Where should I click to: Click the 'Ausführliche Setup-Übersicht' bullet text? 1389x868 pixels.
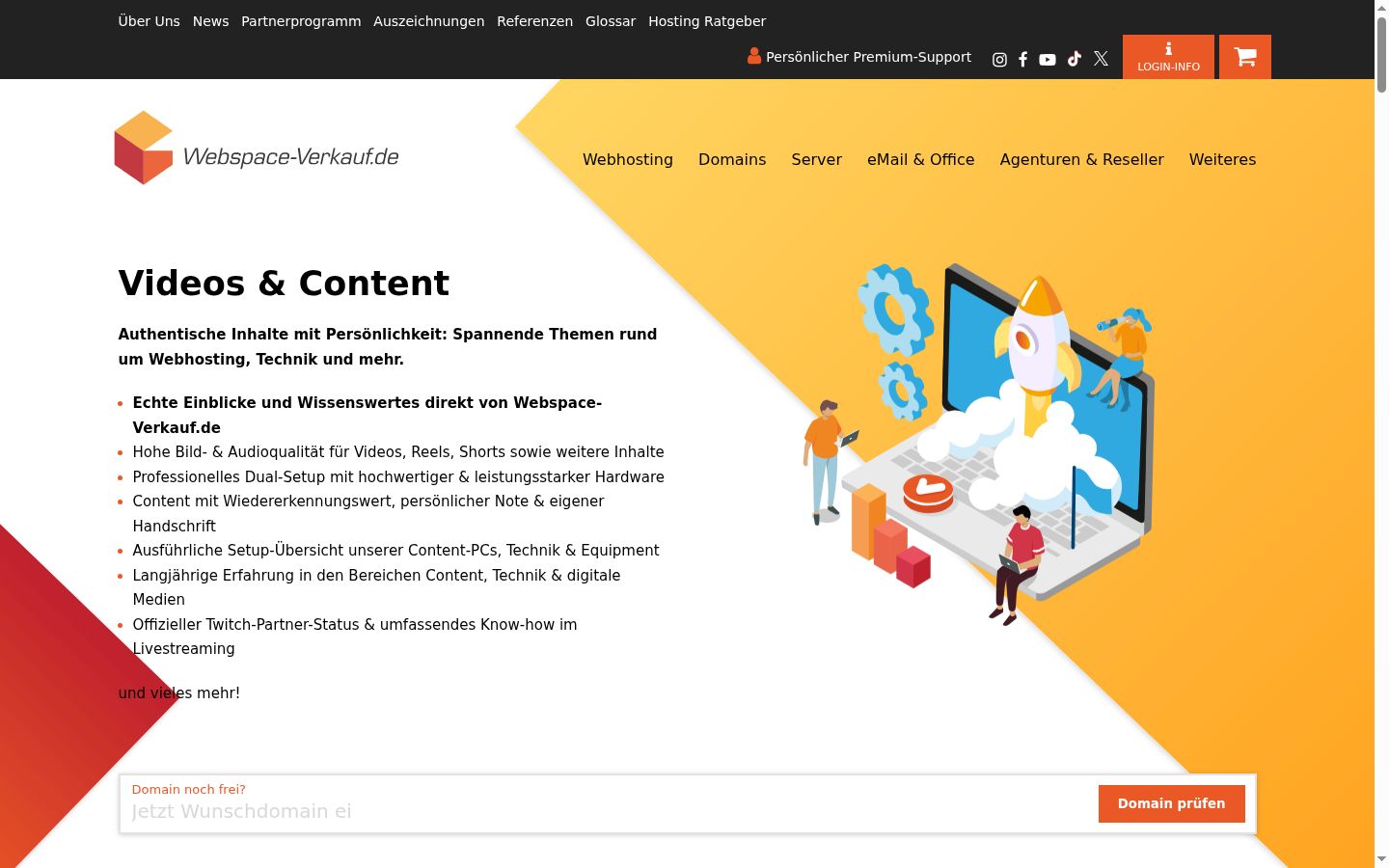tap(395, 551)
